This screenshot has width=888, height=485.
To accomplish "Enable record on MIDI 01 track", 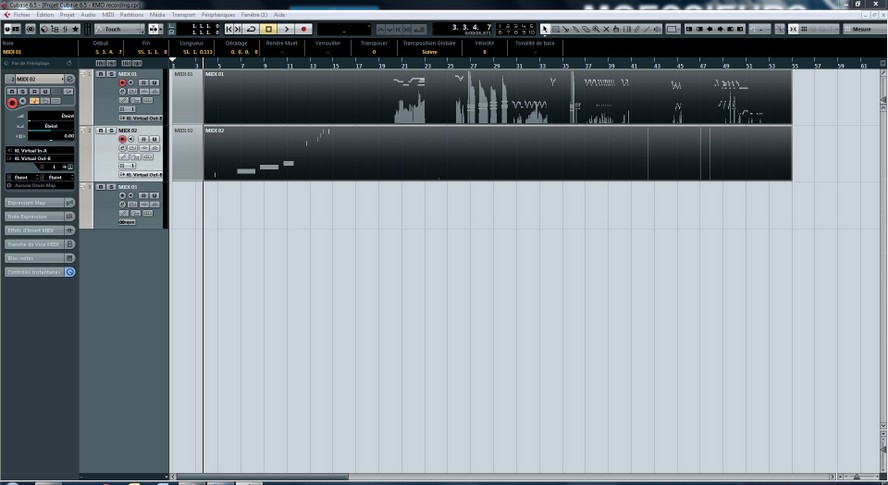I will coord(123,82).
